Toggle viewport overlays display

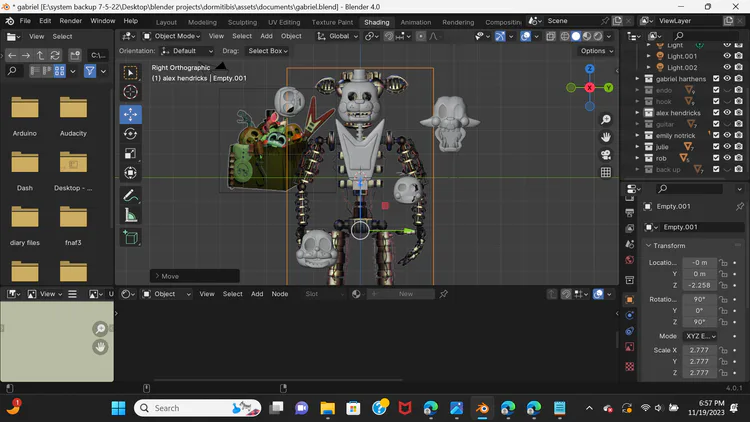coord(525,36)
